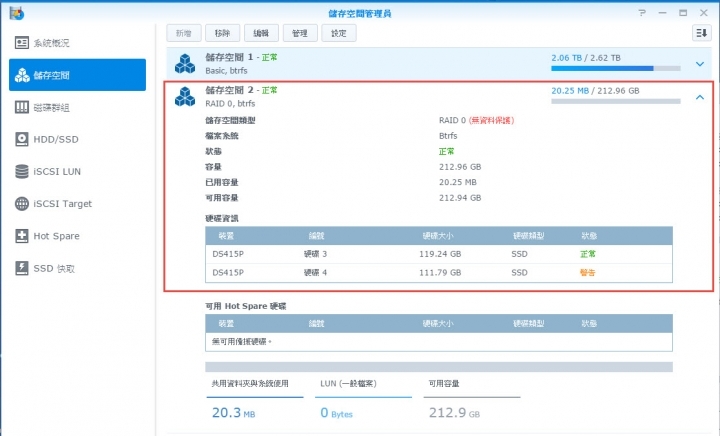Click the 裝置 column header in disk info table

(226, 235)
